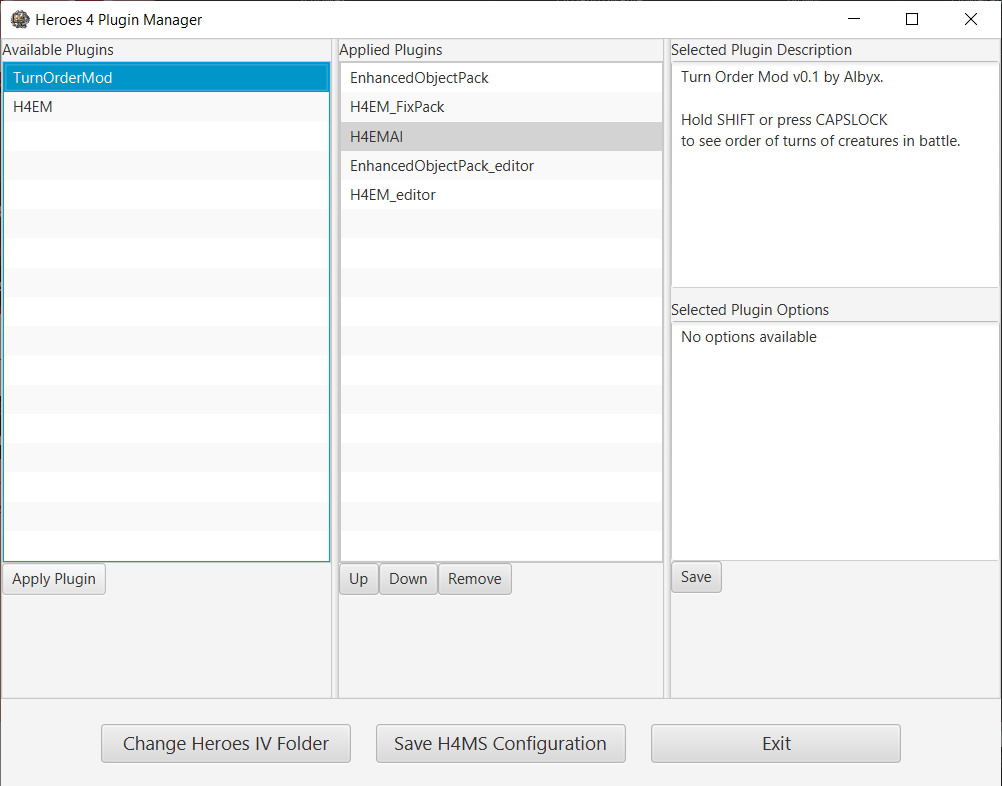The height and width of the screenshot is (786, 1002).
Task: Click the Selected Plugin Description heading
Action: tap(761, 50)
